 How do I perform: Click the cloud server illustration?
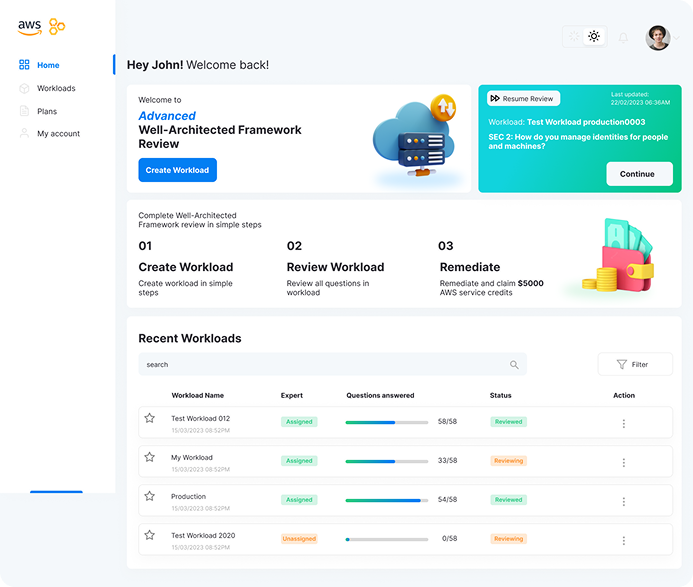tap(416, 137)
